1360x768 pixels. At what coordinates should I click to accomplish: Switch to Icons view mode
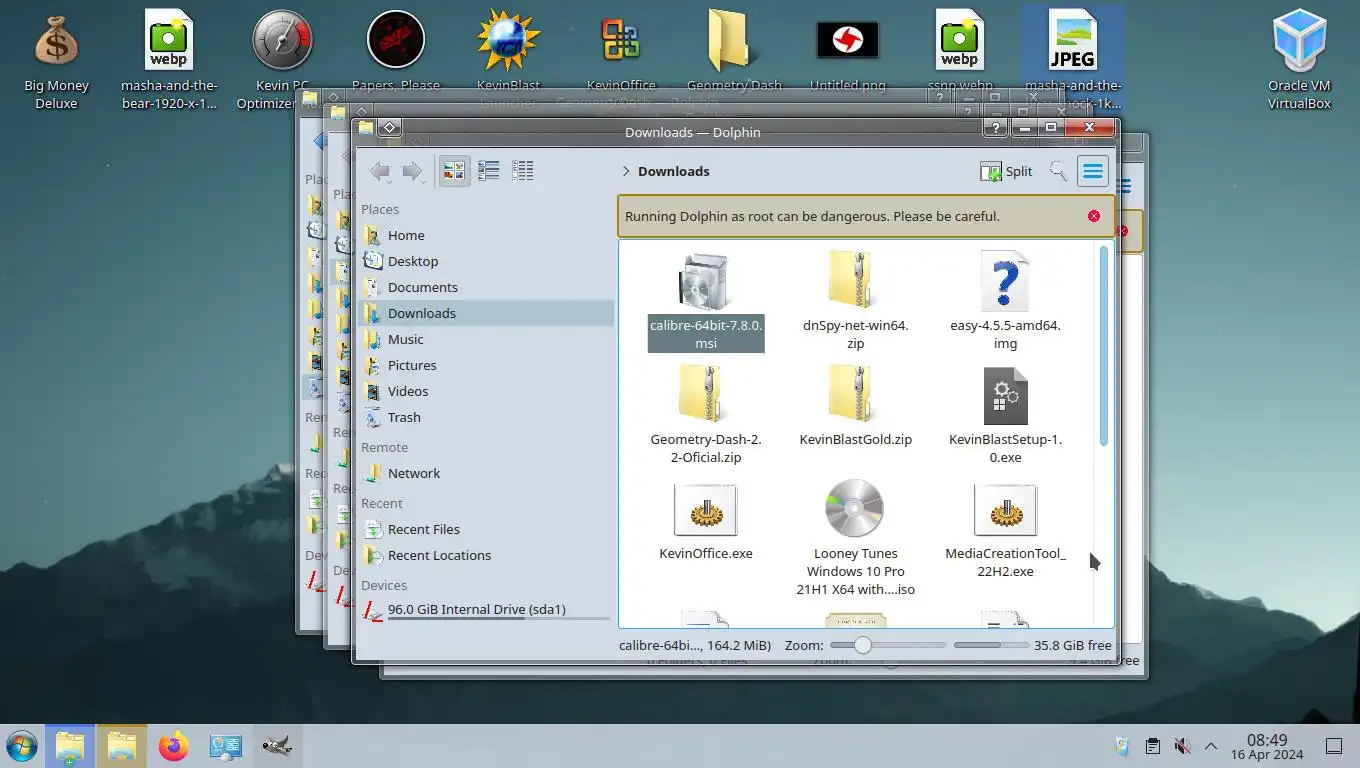point(454,171)
